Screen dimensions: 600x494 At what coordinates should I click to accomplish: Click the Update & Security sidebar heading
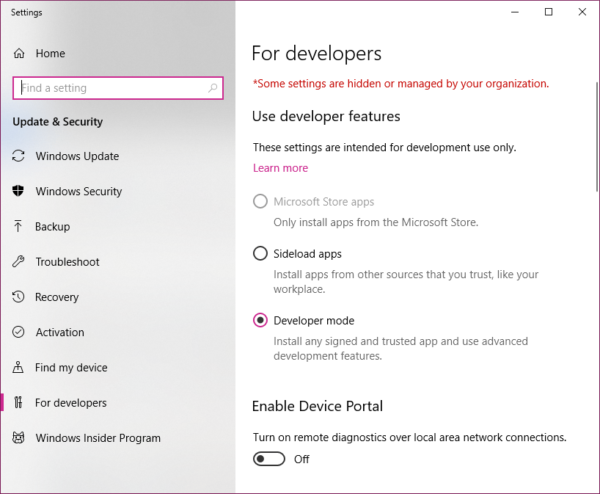tap(58, 122)
